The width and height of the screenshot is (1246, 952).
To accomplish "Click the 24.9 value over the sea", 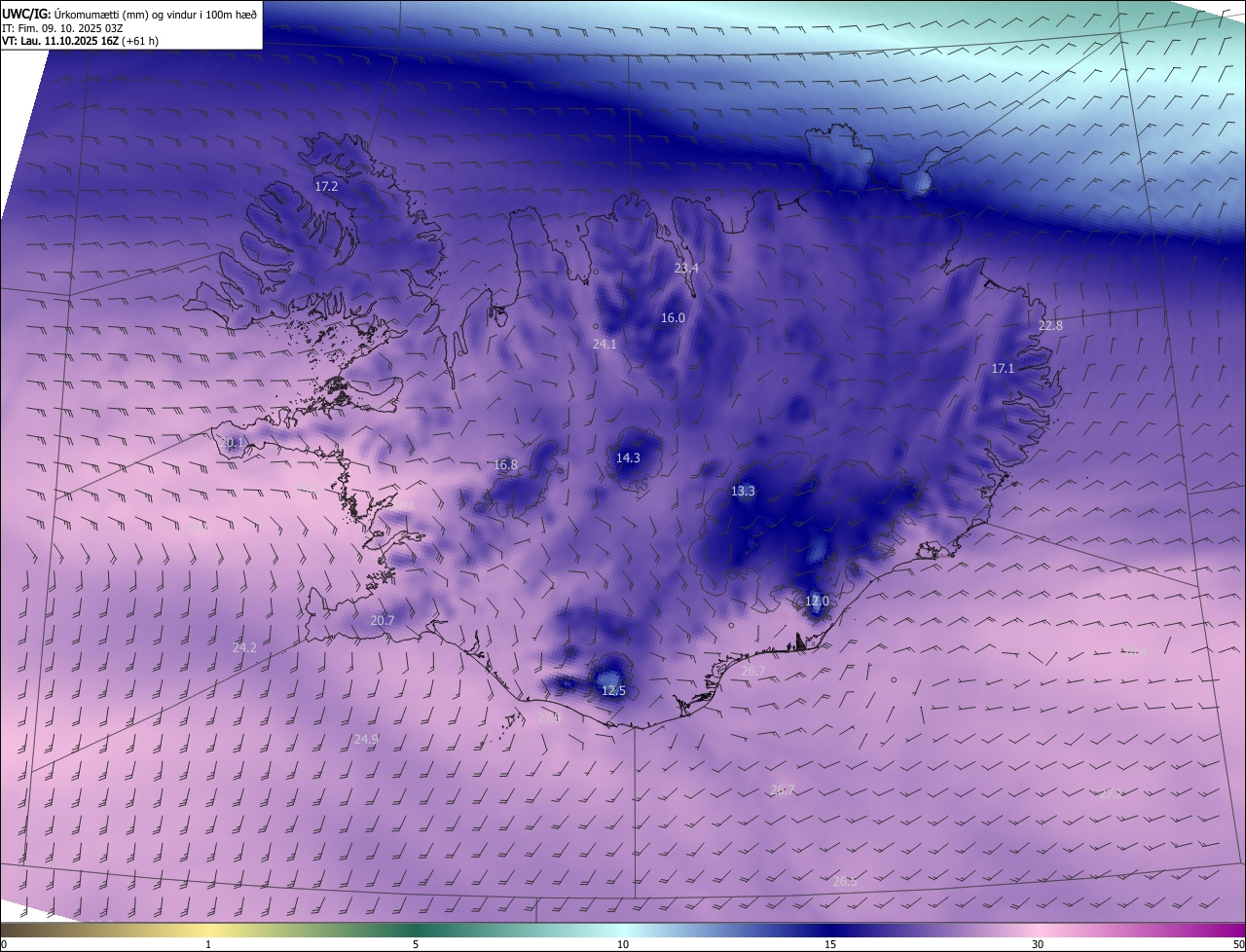I will pos(365,739).
